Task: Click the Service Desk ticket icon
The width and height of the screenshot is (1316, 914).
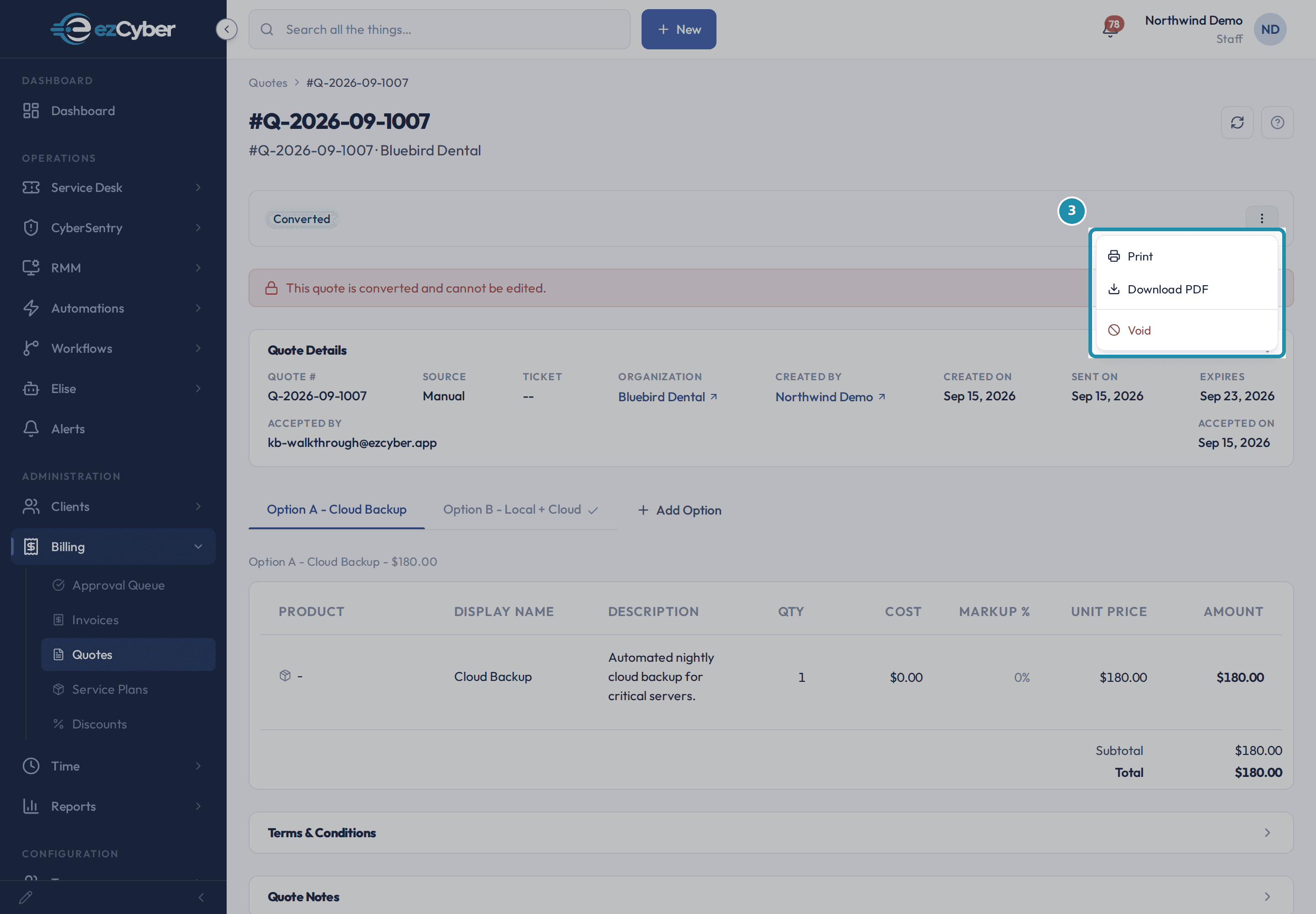Action: pos(31,188)
